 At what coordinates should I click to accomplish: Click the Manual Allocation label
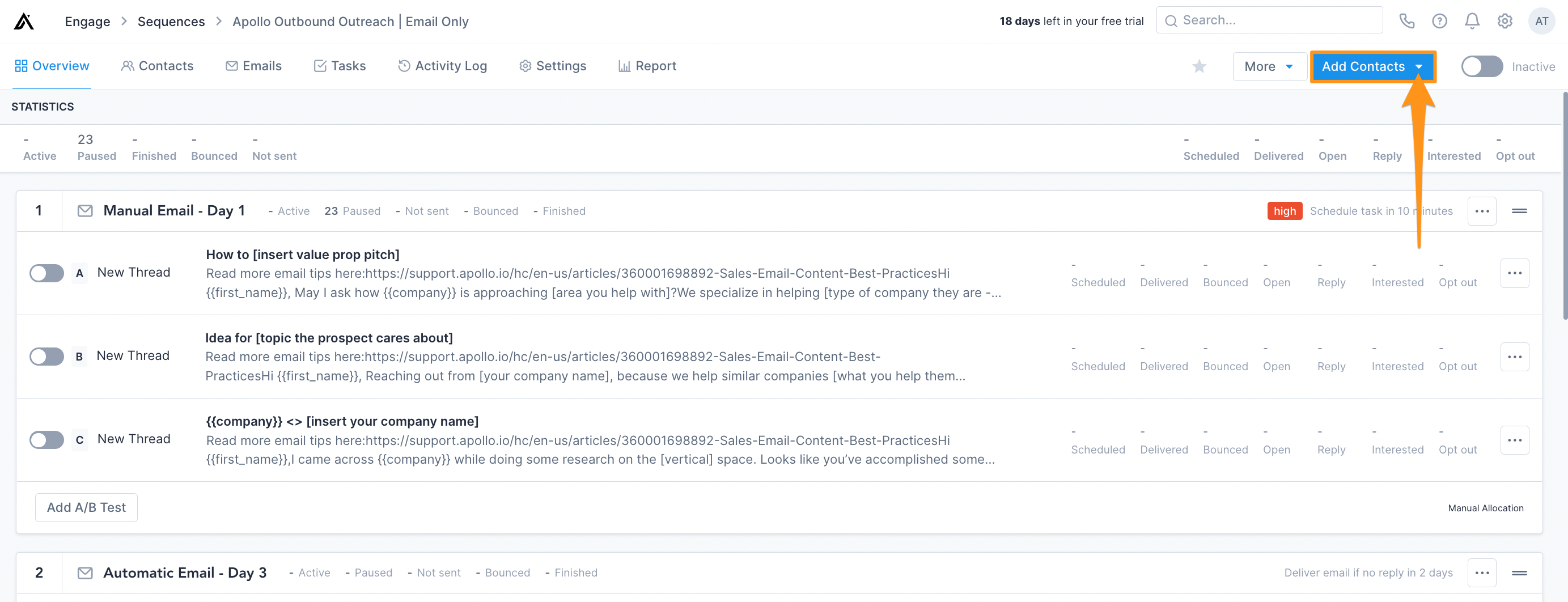(x=1485, y=508)
